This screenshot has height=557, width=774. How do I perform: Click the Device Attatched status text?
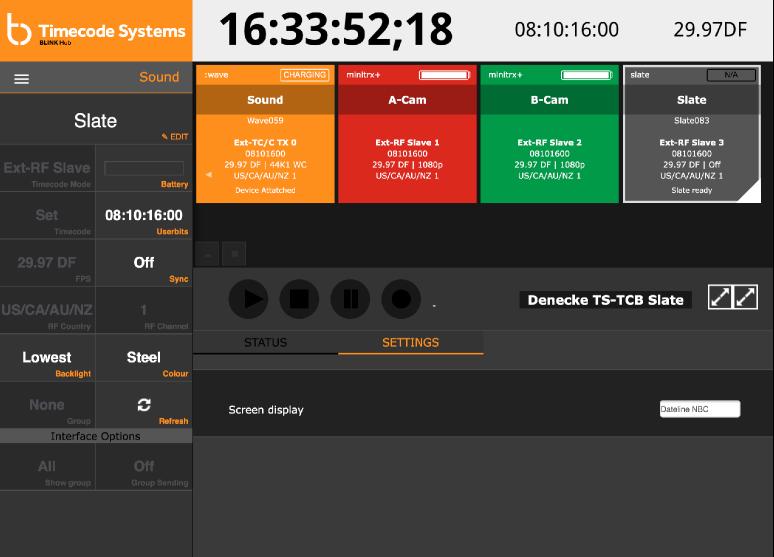point(265,191)
